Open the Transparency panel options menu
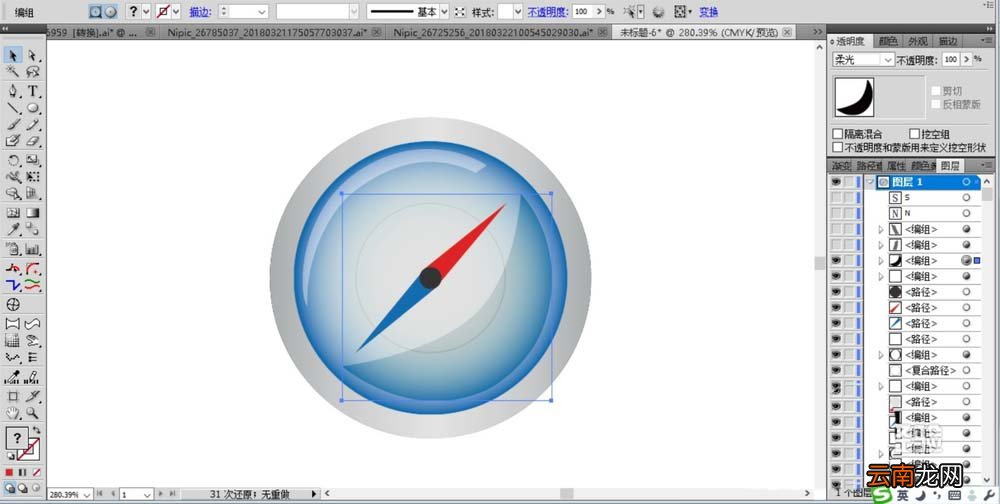1000x504 pixels. click(x=987, y=41)
